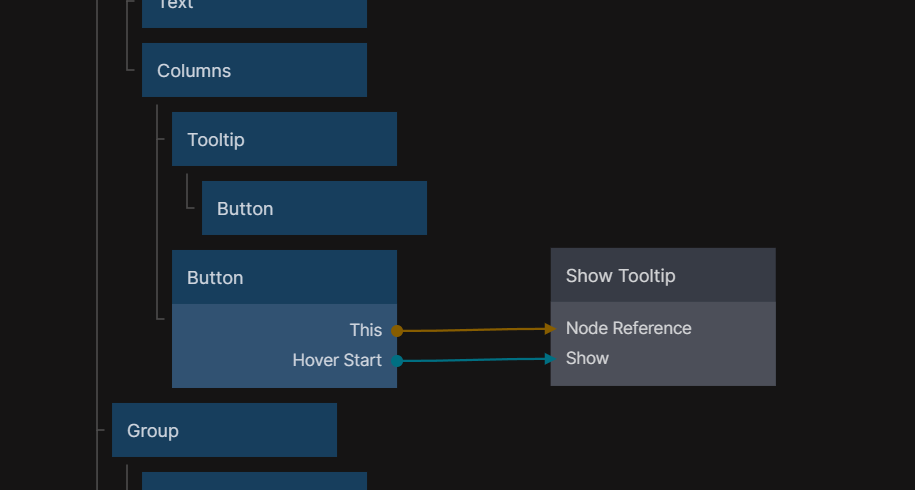Screen dimensions: 915x490
Task: Select the Button node nested inside Tooltip
Action: point(314,208)
